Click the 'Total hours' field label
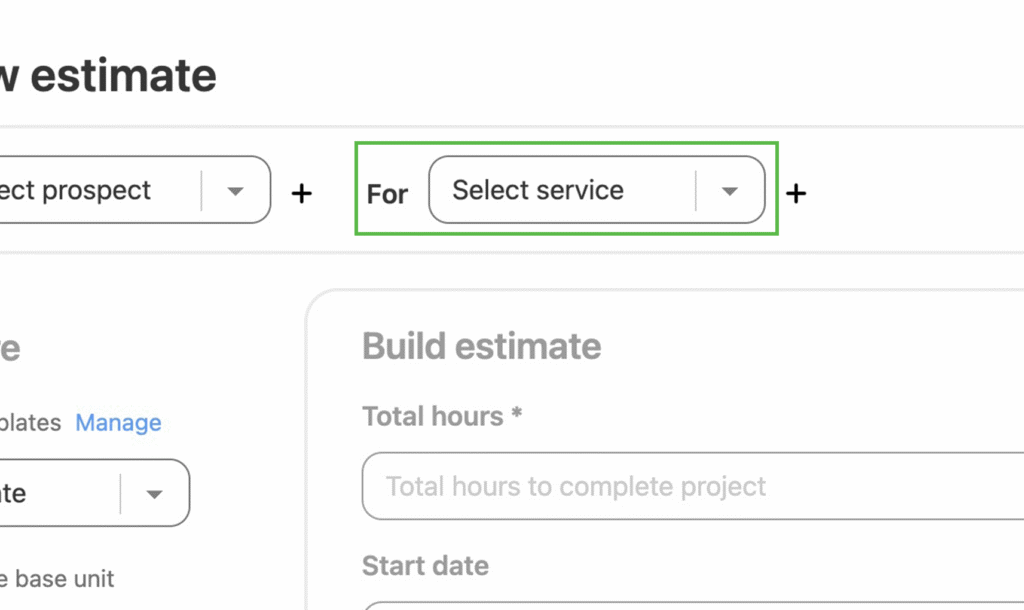Screen dimensions: 1024x610 pyautogui.click(x=432, y=416)
